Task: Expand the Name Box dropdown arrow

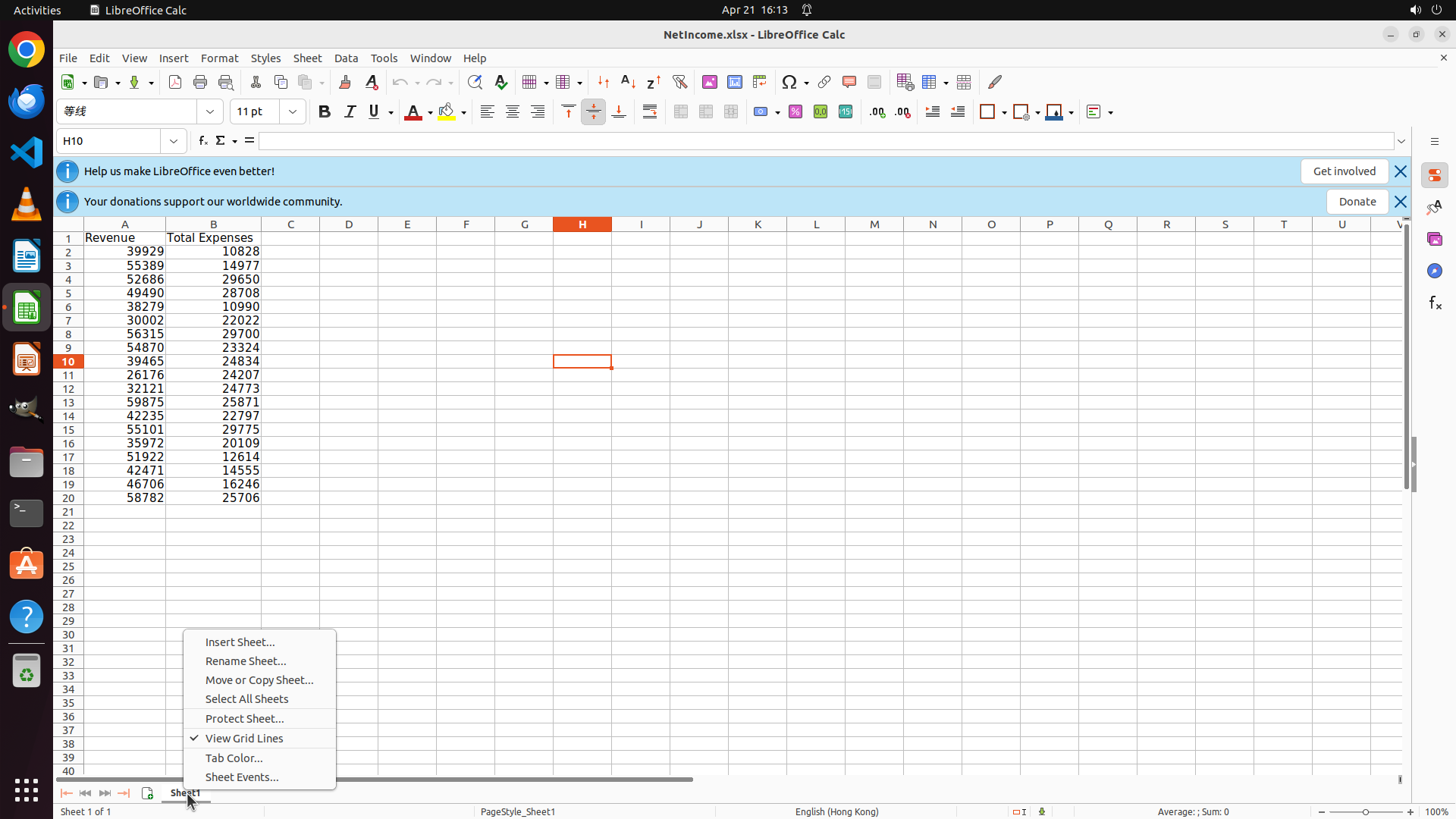Action: coord(174,141)
